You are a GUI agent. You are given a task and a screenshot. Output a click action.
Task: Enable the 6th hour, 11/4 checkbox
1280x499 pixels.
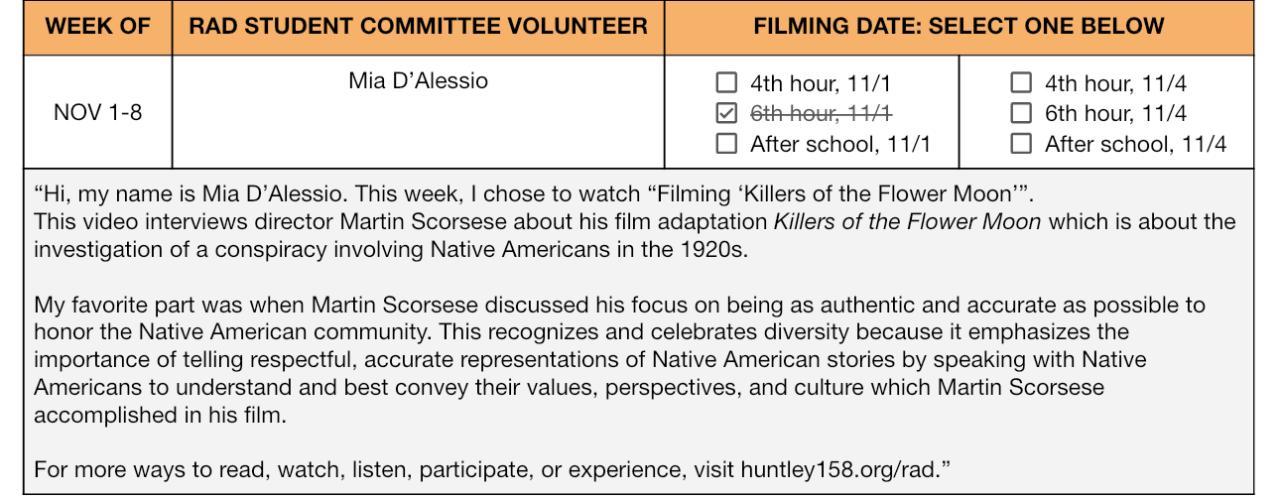(1021, 113)
